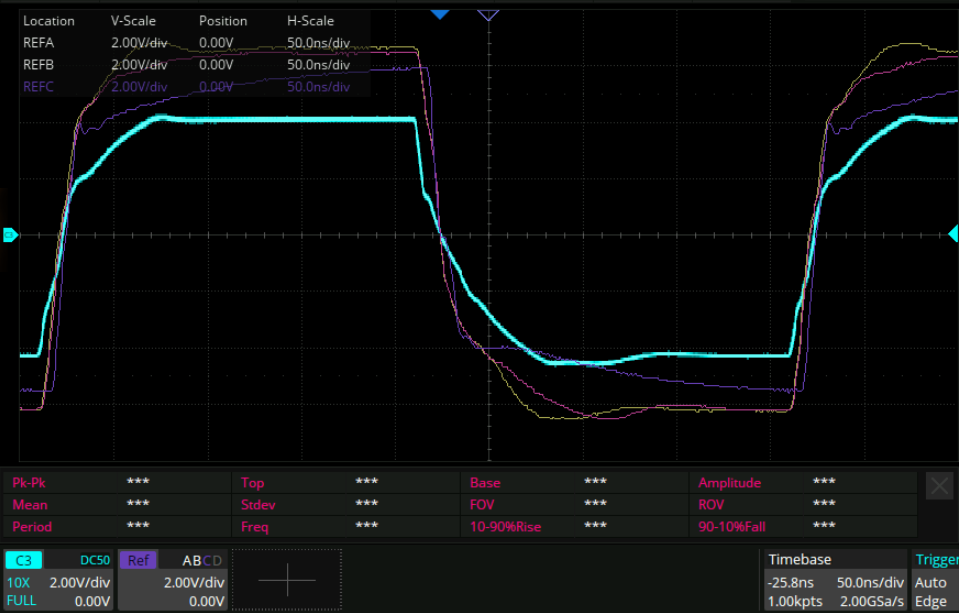
Task: Close the measurements panel with the X icon
Action: [x=939, y=486]
